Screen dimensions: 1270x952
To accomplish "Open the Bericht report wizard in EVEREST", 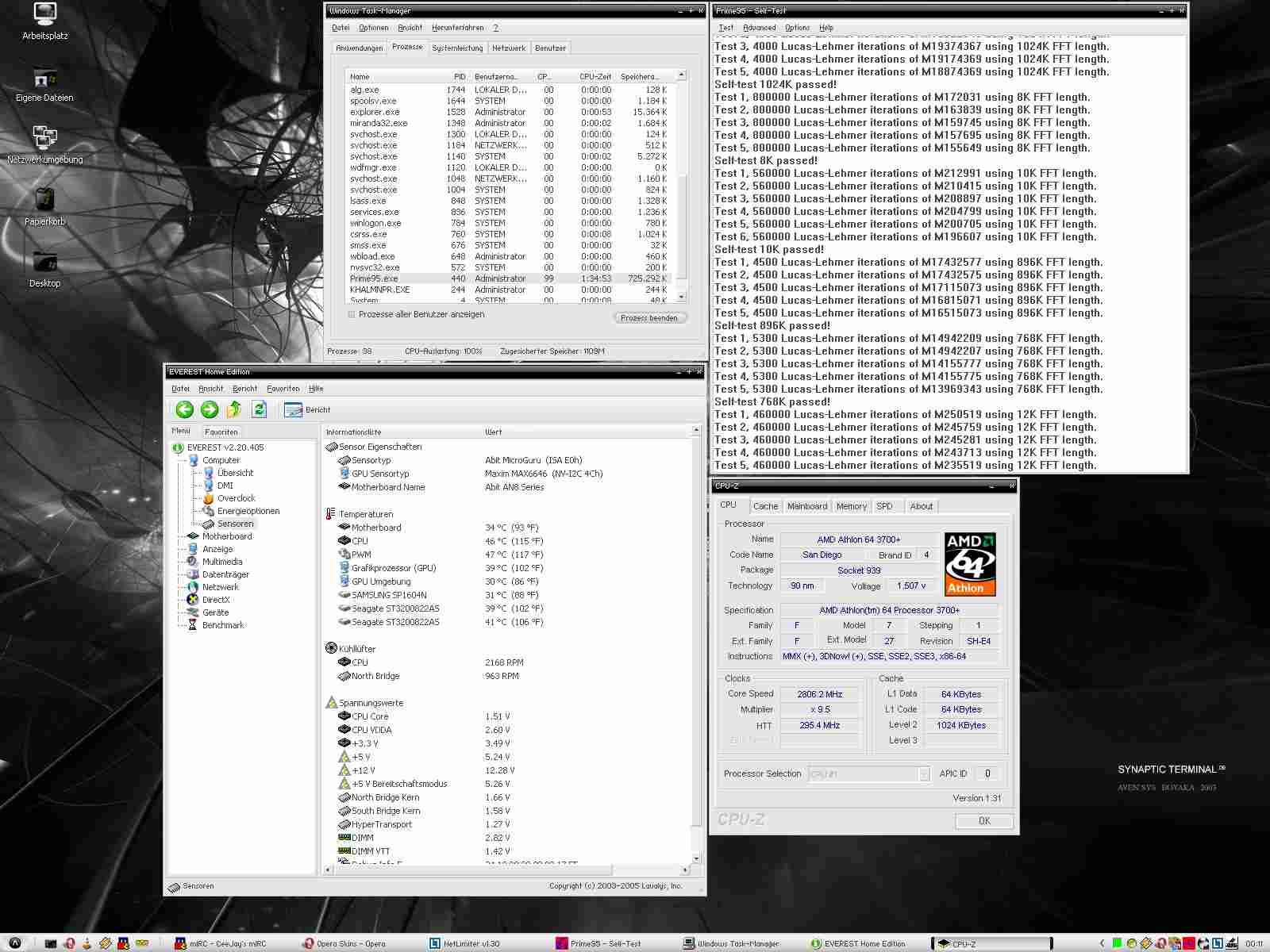I will (x=307, y=410).
